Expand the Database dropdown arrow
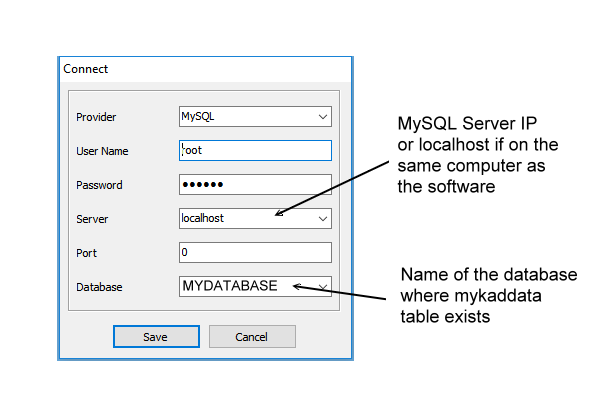The image size is (601, 404). [x=322, y=287]
